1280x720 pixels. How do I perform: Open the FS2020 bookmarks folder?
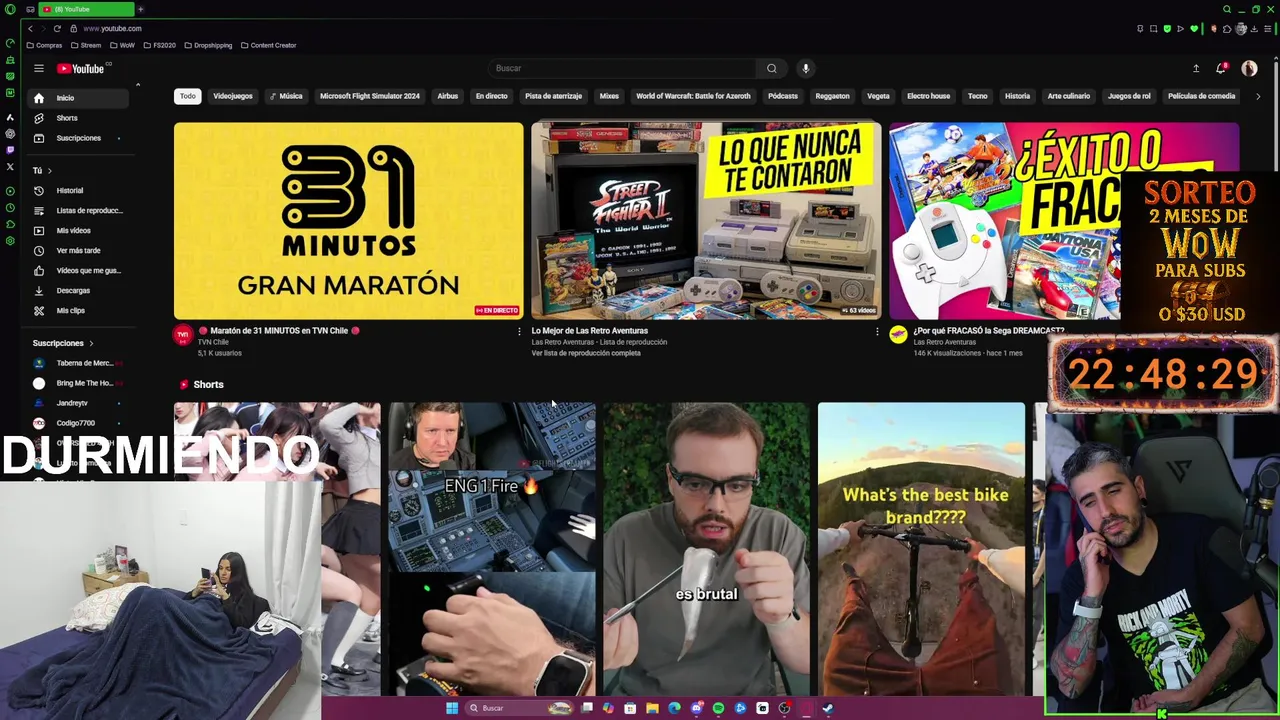click(x=159, y=45)
